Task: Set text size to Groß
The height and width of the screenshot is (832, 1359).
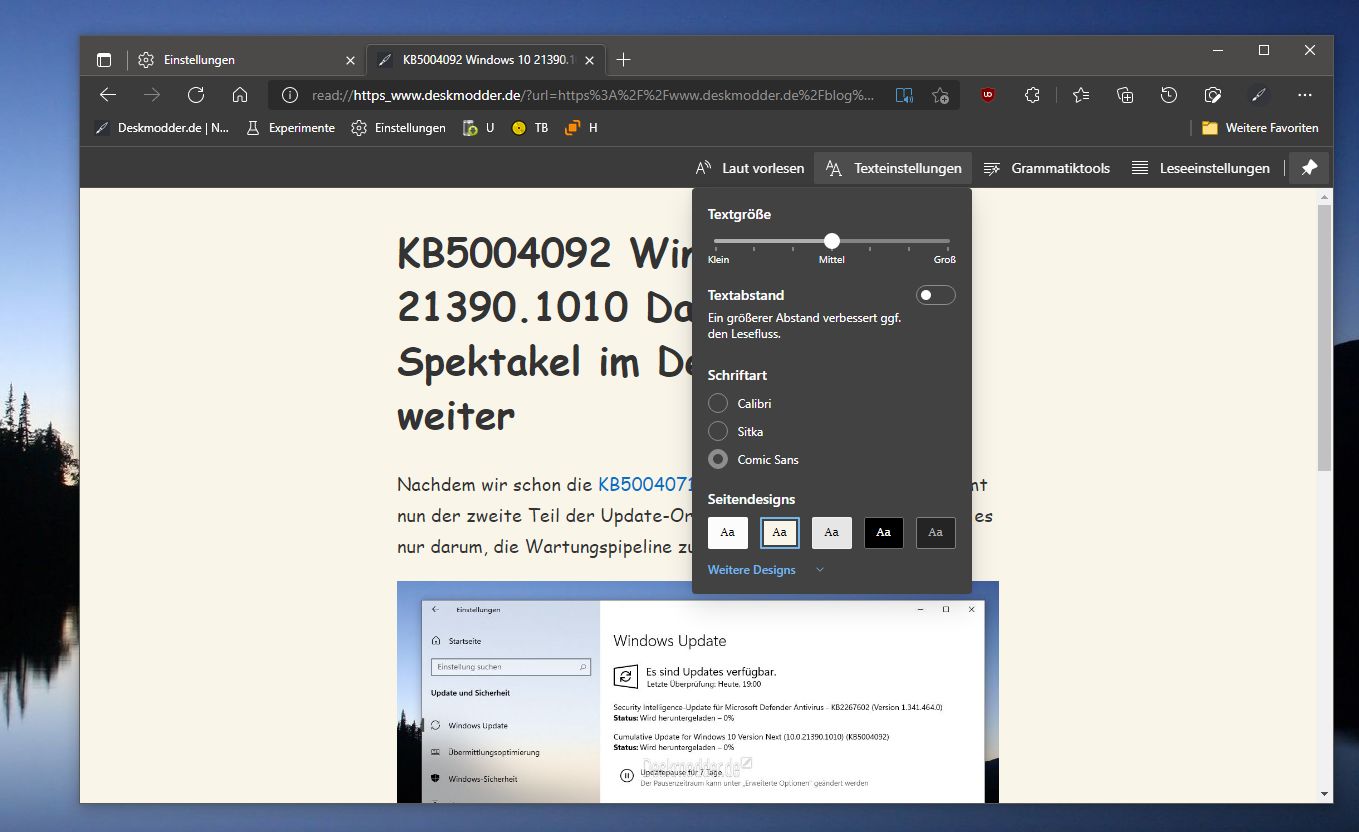Action: pyautogui.click(x=945, y=259)
